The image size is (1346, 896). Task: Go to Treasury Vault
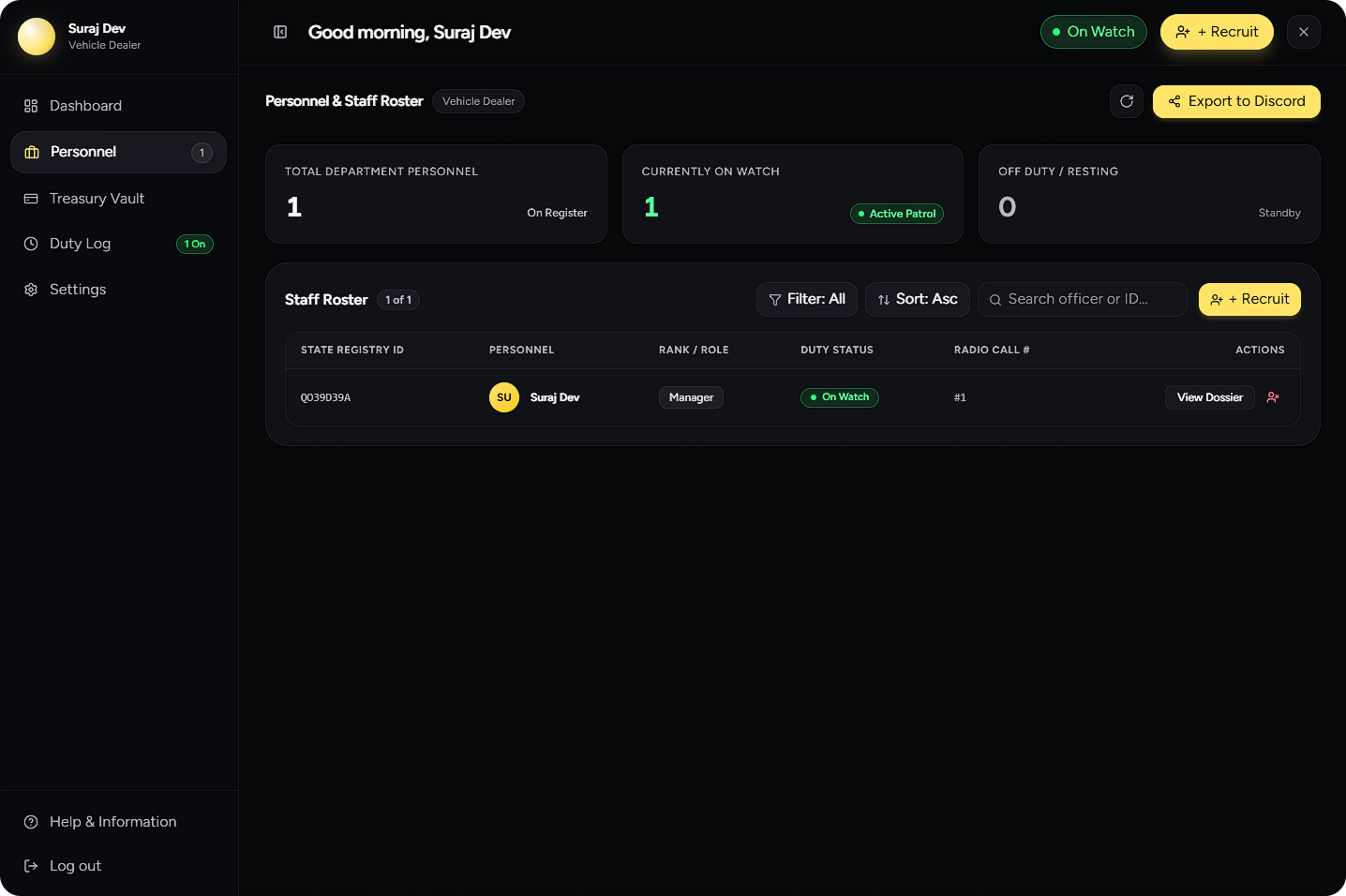[x=118, y=199]
